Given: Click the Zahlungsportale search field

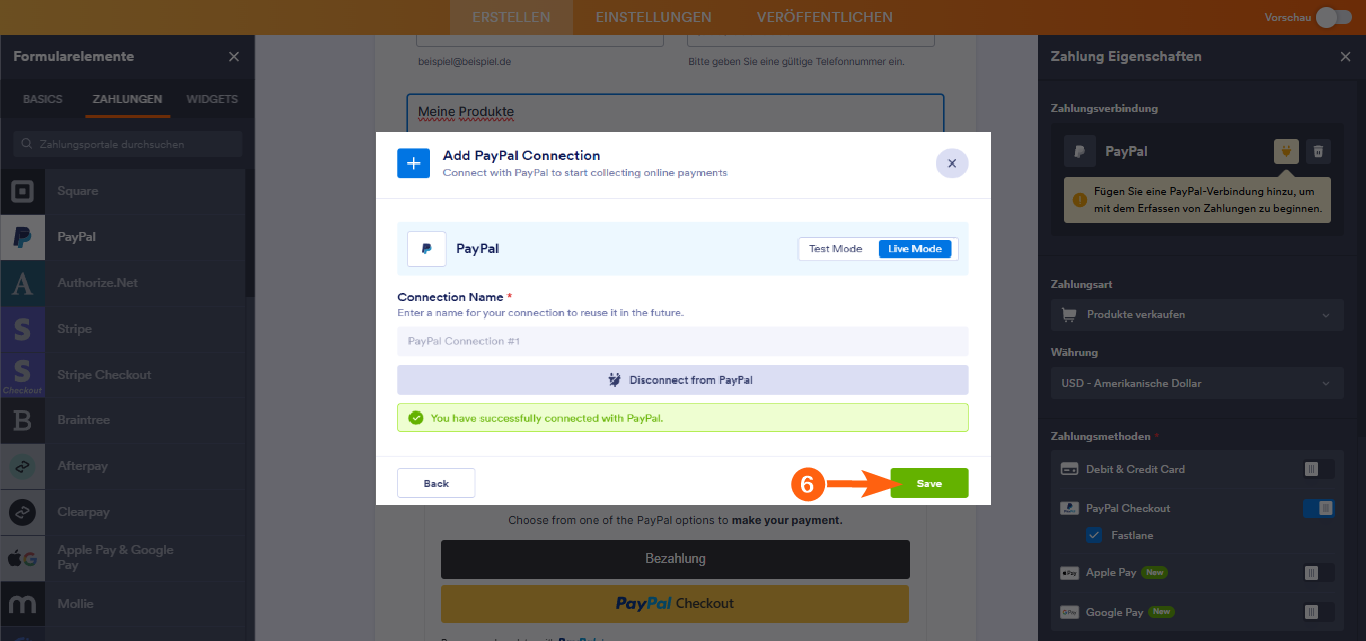Looking at the screenshot, I should [126, 144].
